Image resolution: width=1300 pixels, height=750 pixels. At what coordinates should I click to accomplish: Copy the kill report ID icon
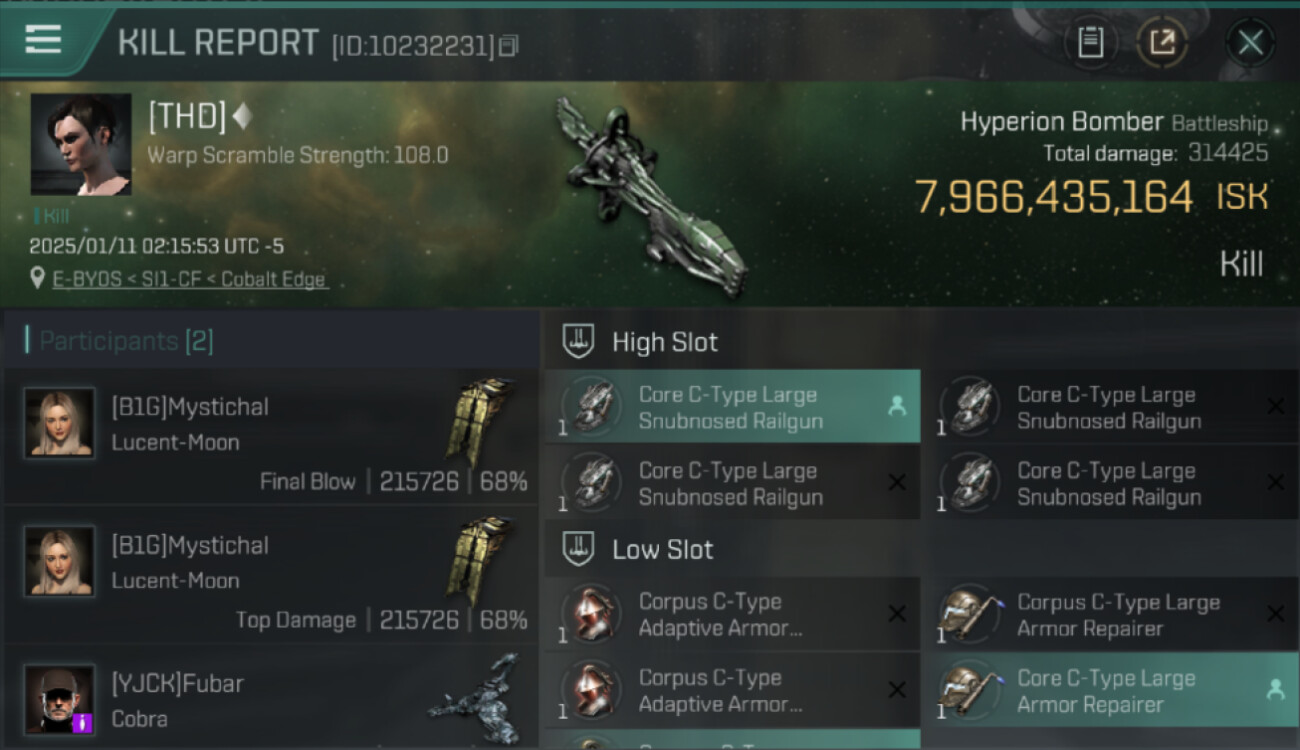click(509, 46)
